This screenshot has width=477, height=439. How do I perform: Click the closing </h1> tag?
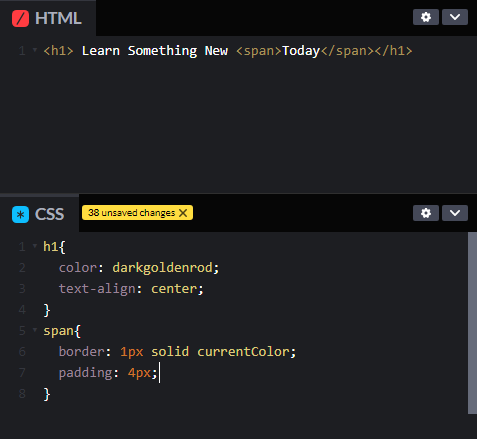point(394,51)
